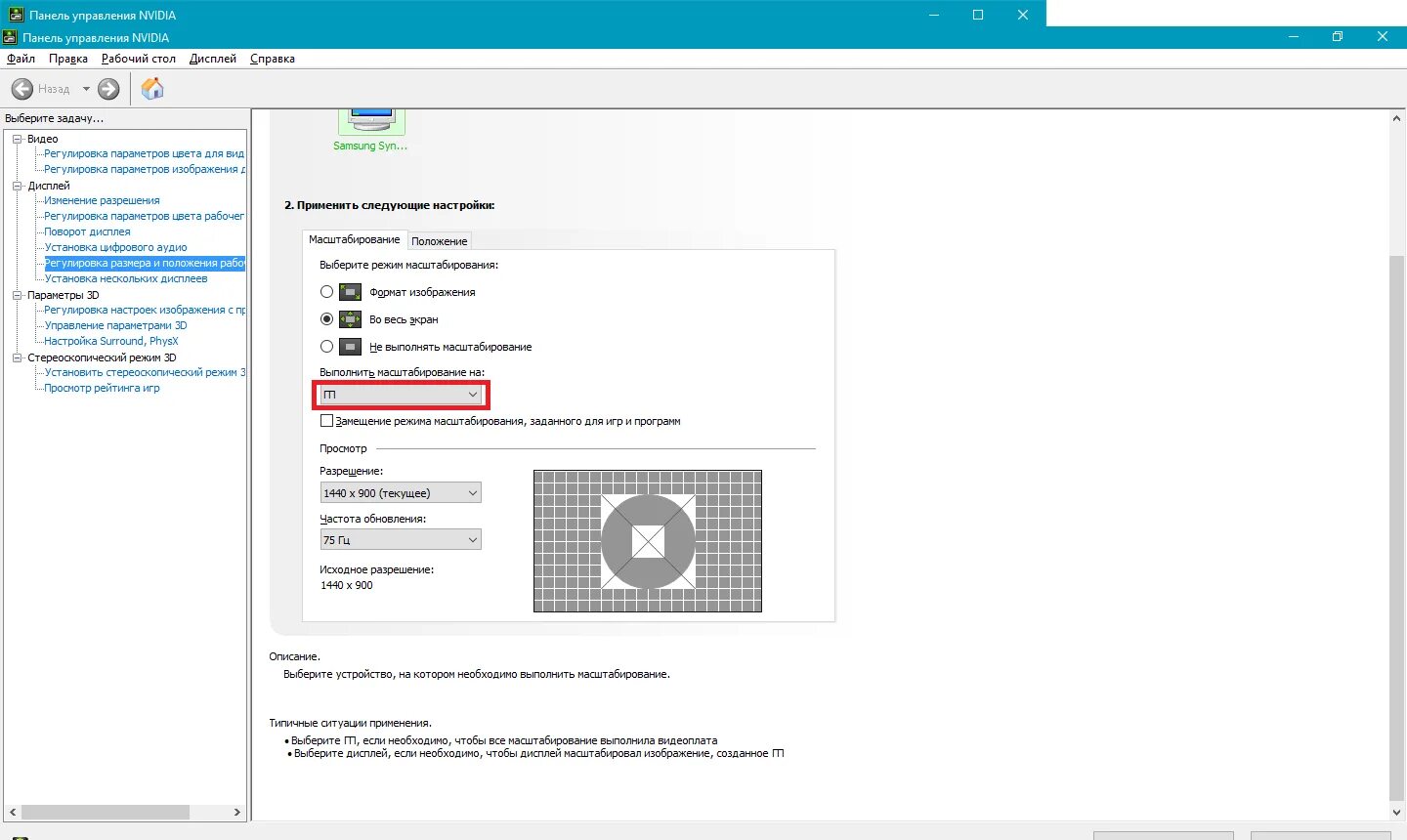Open Регулировка параметров цвета для видео
The width and height of the screenshot is (1407, 840).
144,153
